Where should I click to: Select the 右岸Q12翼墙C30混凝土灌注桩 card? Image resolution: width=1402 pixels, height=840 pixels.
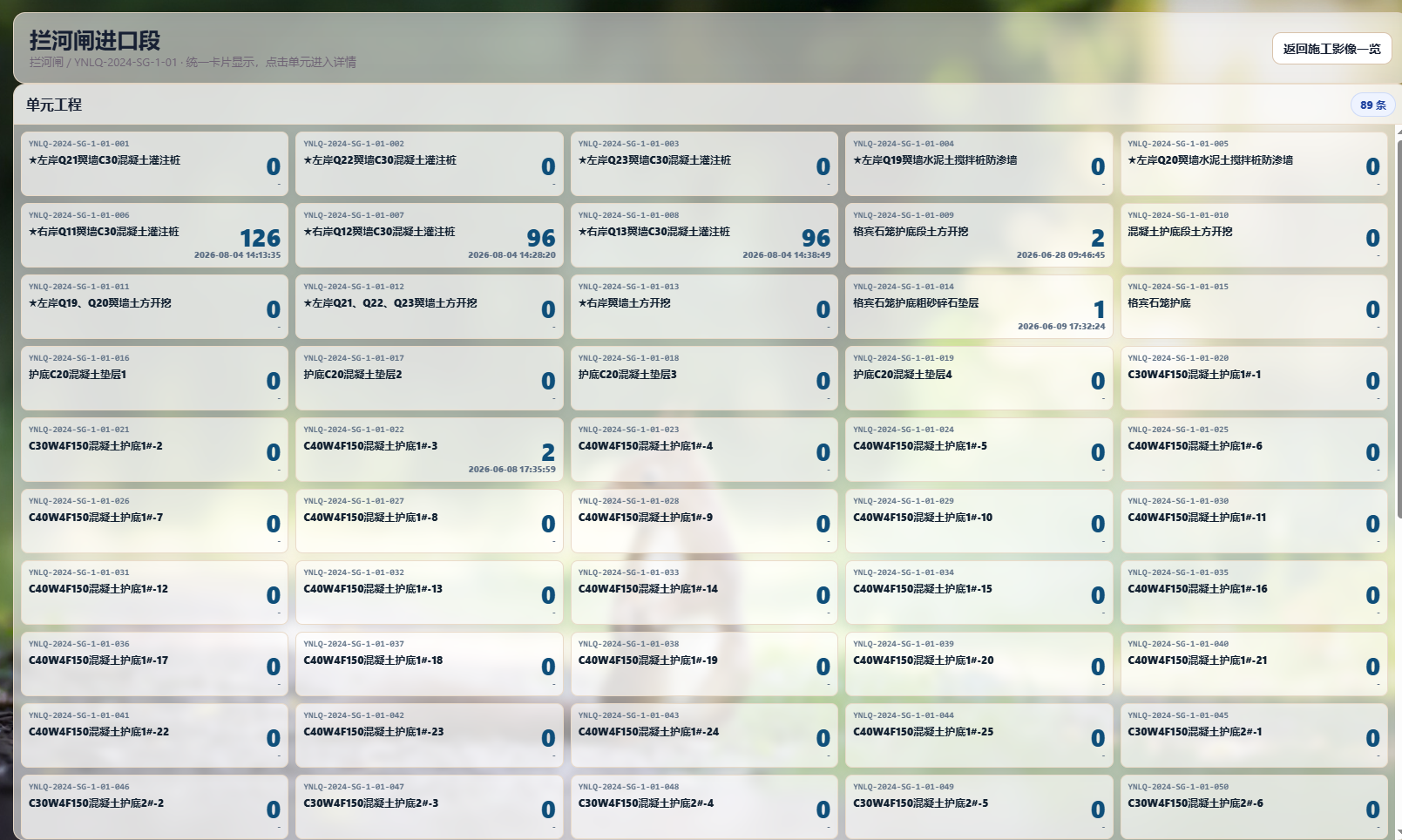[x=430, y=235]
